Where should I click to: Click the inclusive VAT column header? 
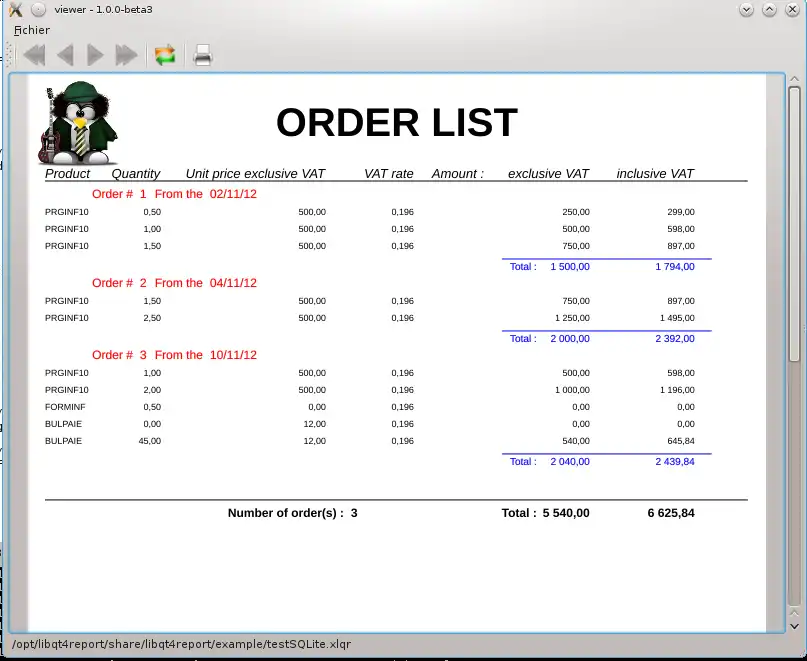[x=655, y=173]
